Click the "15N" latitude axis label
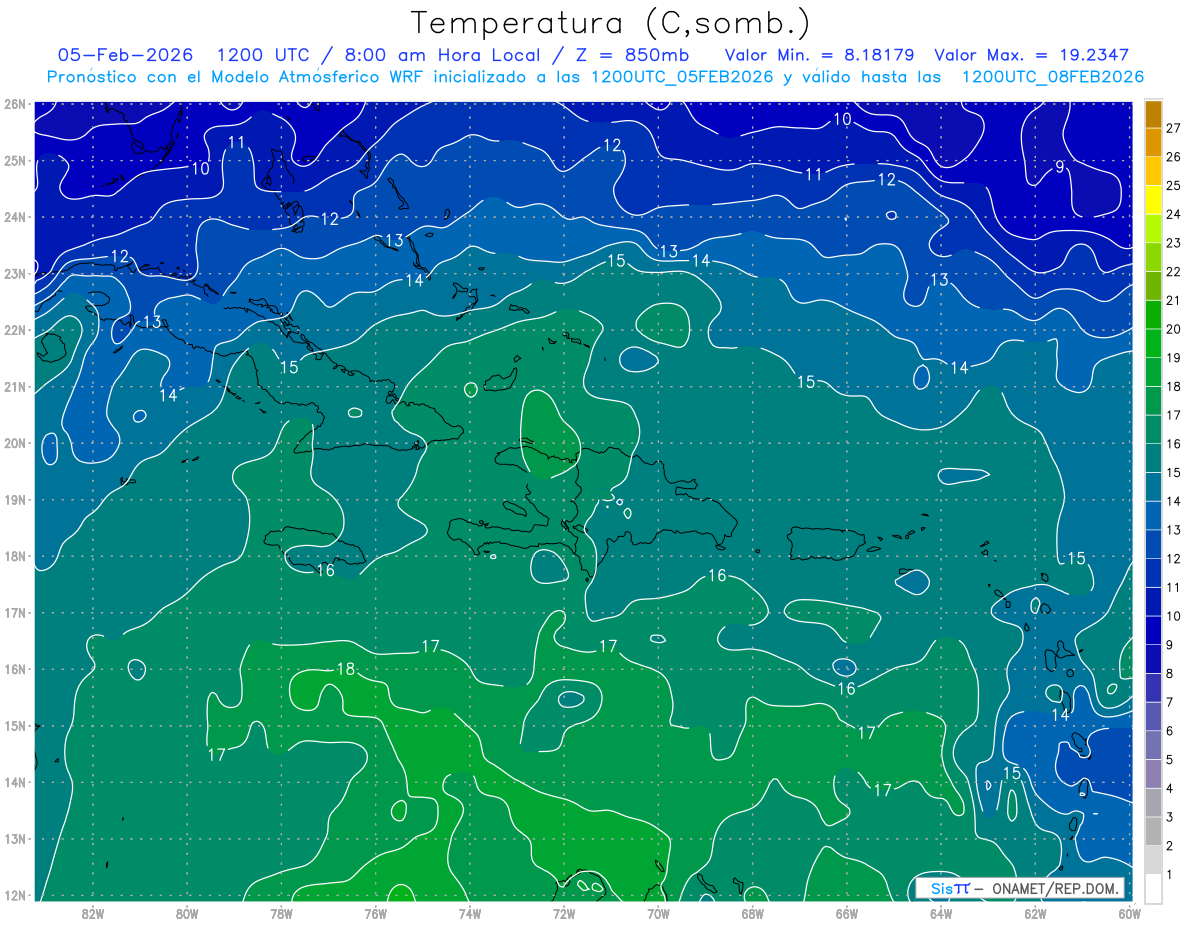The image size is (1200, 927). [x=14, y=726]
